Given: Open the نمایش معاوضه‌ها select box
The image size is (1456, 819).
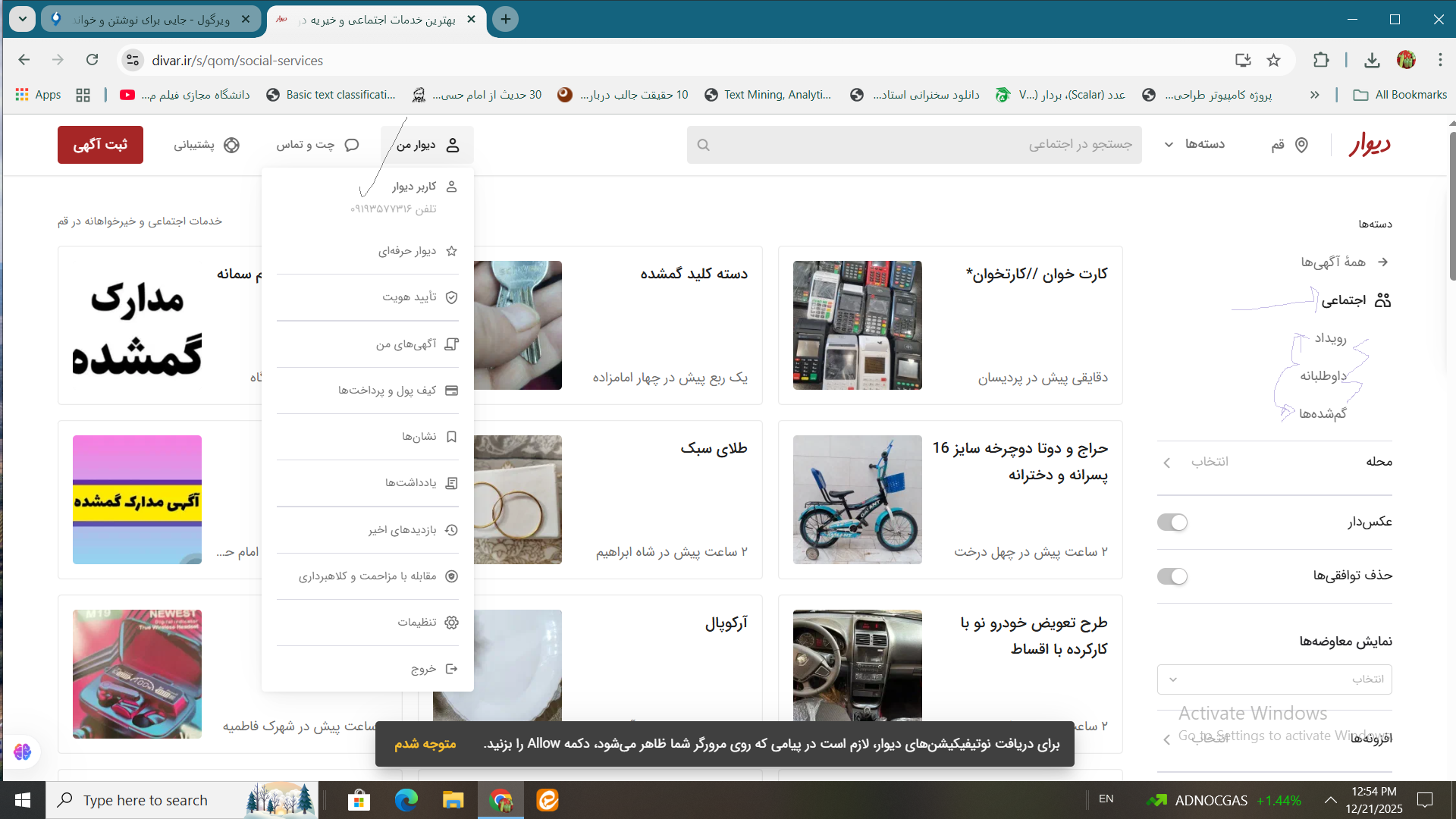Looking at the screenshot, I should coord(1274,679).
